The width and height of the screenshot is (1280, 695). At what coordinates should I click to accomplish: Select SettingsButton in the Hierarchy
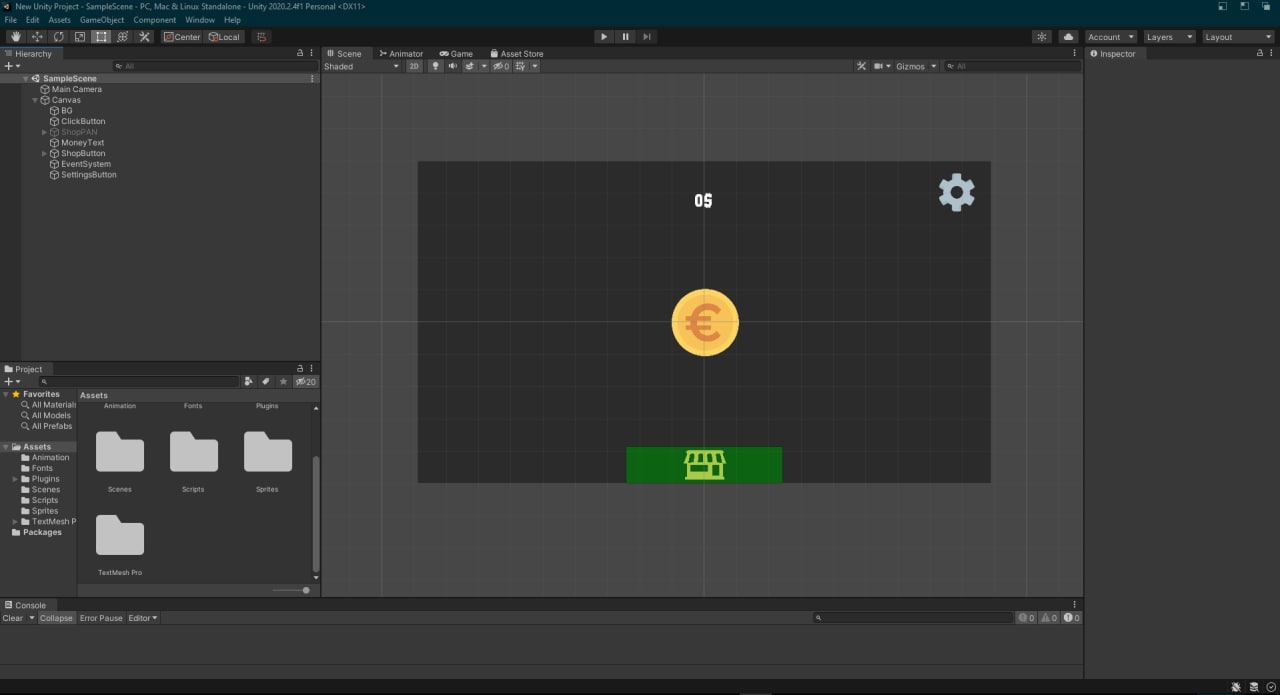[88, 175]
